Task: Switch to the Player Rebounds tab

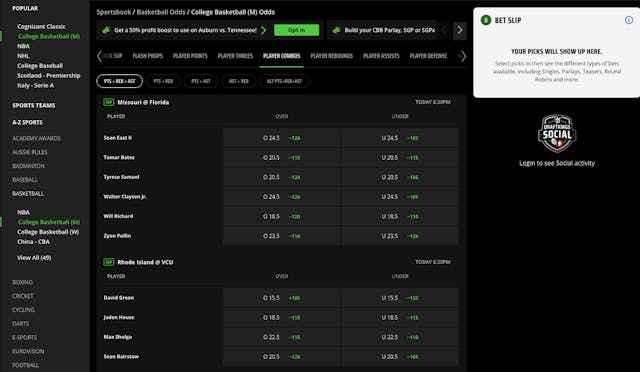Action: click(331, 56)
